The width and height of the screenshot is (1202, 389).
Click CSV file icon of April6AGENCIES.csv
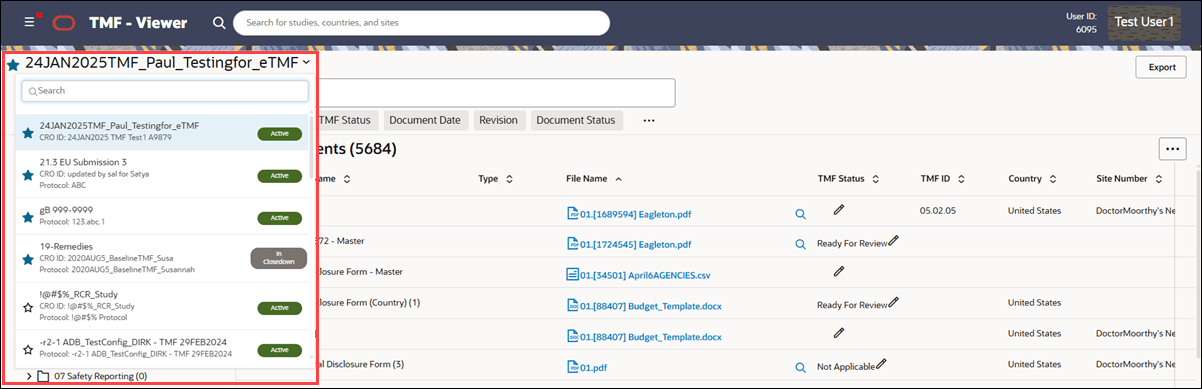[x=573, y=274]
